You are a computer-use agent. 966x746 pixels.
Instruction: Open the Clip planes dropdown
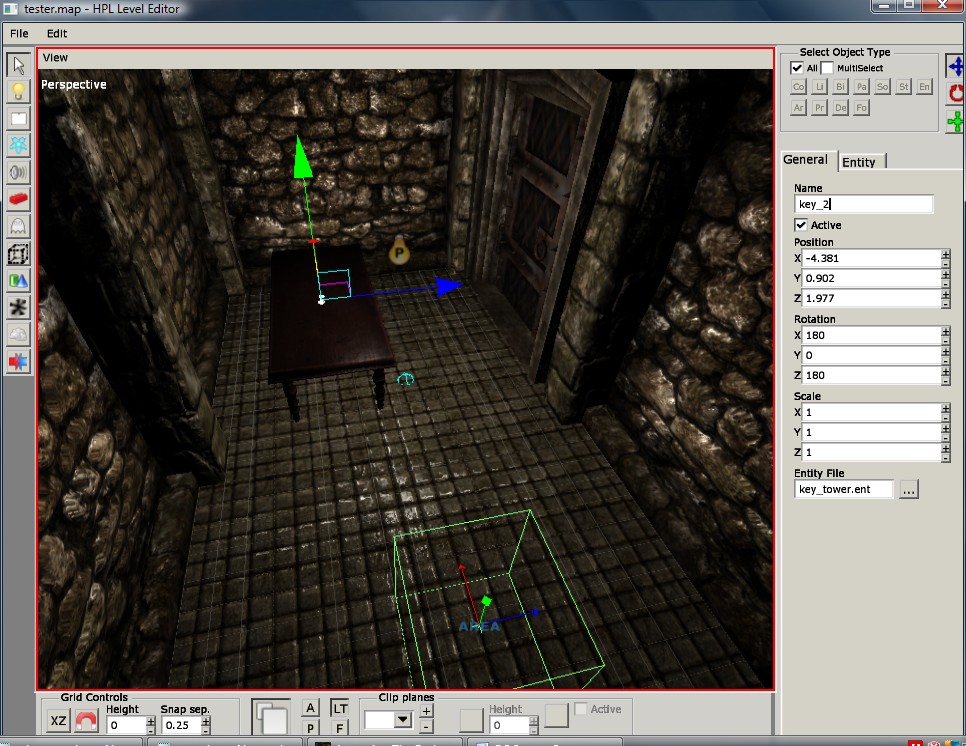pos(402,719)
